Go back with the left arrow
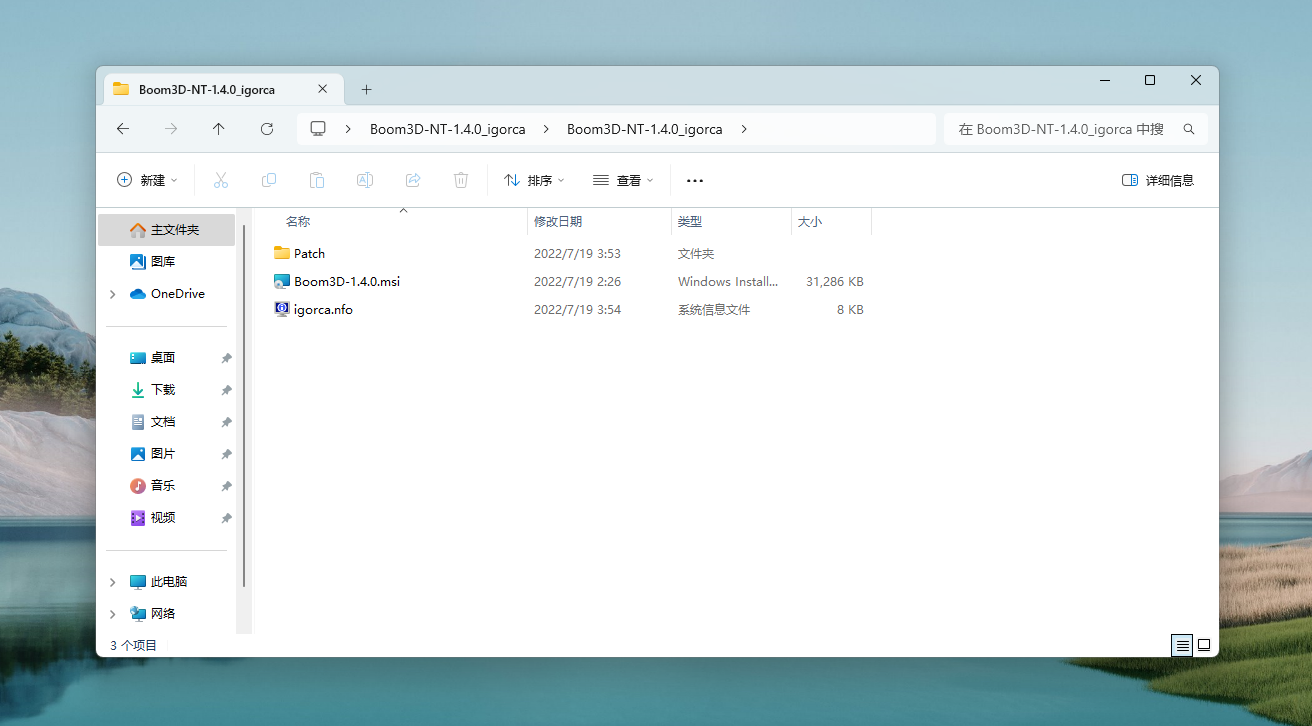 [x=123, y=129]
